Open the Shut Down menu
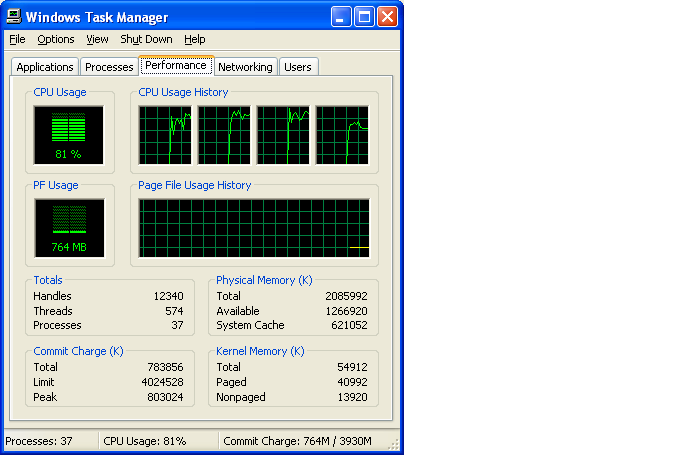The image size is (680, 455). (146, 39)
